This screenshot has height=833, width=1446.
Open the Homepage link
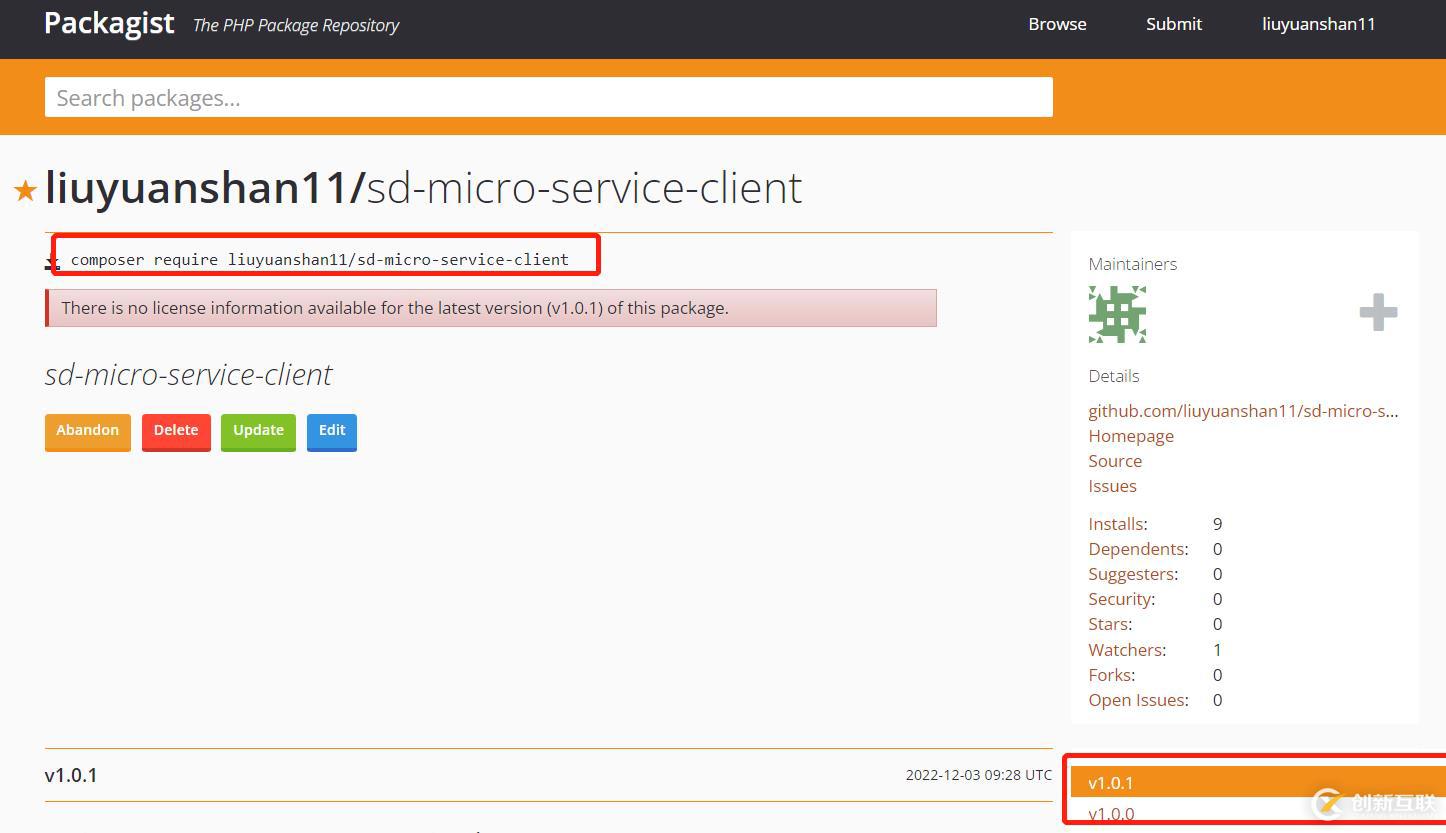pos(1131,436)
